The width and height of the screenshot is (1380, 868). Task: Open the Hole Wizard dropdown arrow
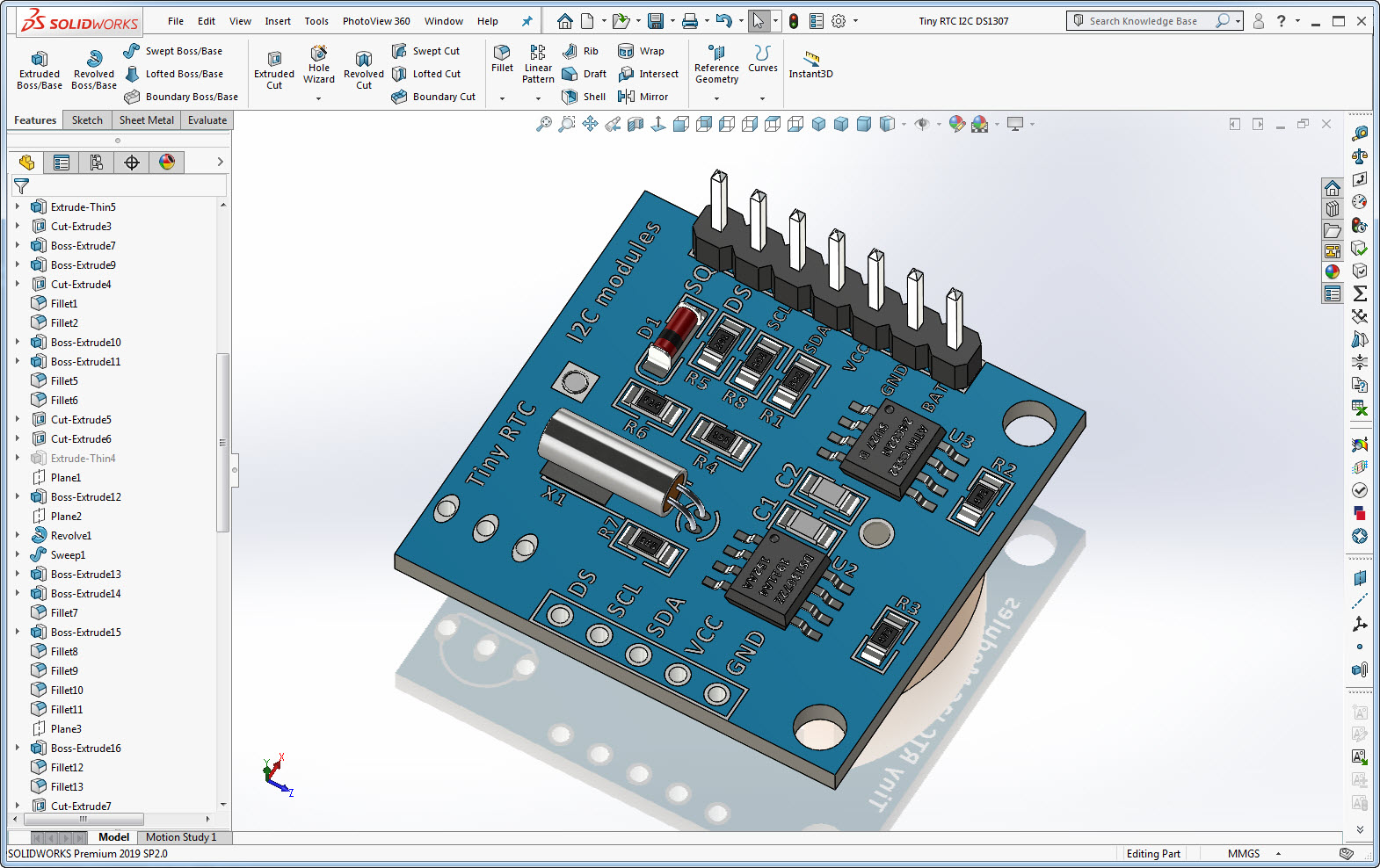[319, 98]
